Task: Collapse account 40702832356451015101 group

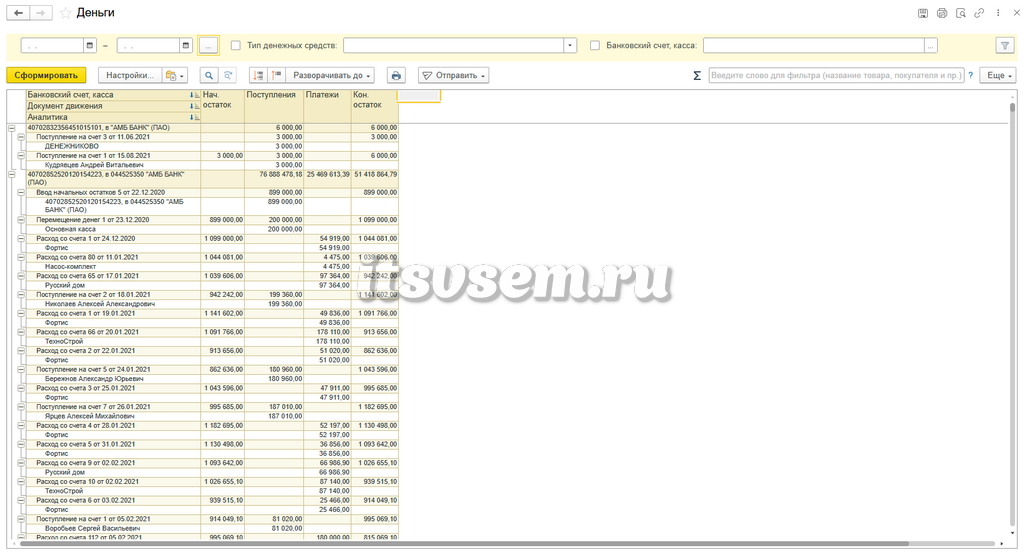Action: pyautogui.click(x=12, y=128)
